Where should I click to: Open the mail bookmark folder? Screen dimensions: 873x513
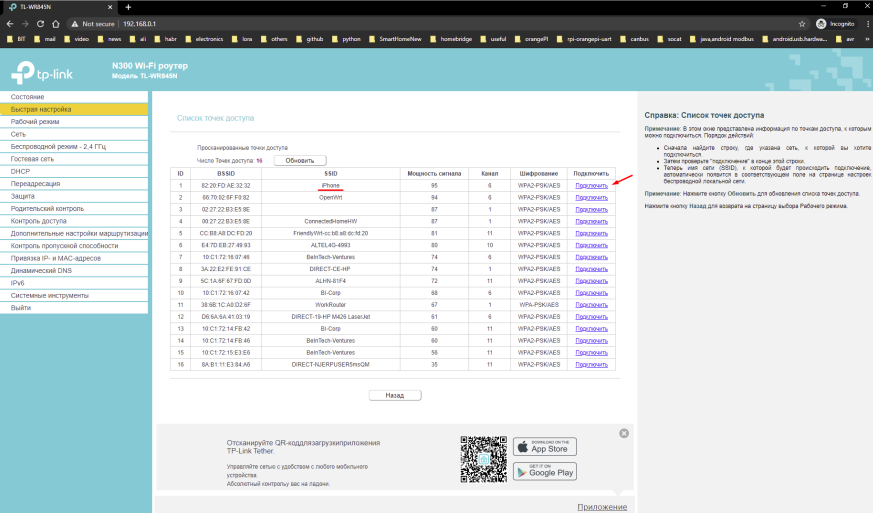coord(45,39)
